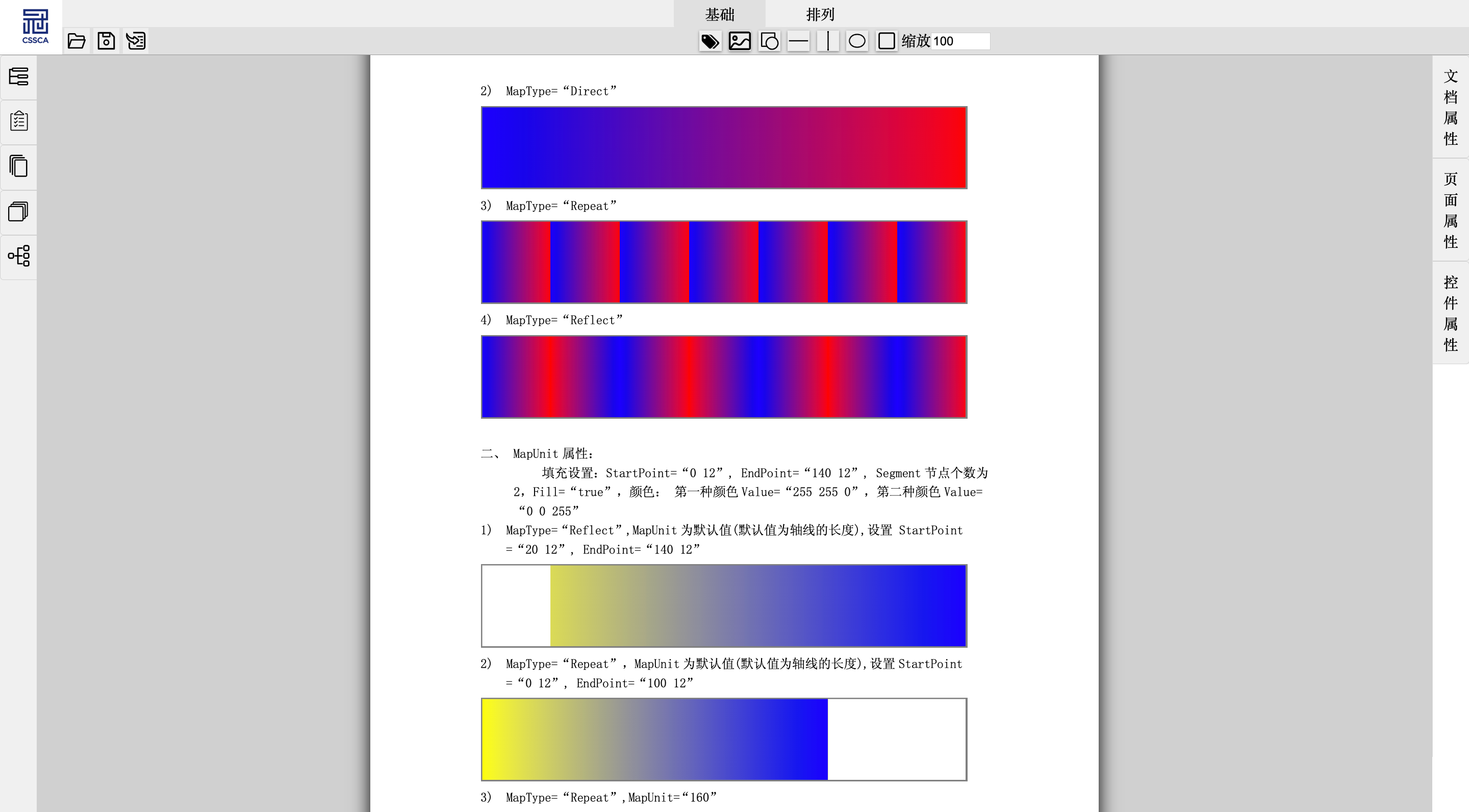Open a file with the folder icon
This screenshot has width=1469, height=812.
coord(77,41)
